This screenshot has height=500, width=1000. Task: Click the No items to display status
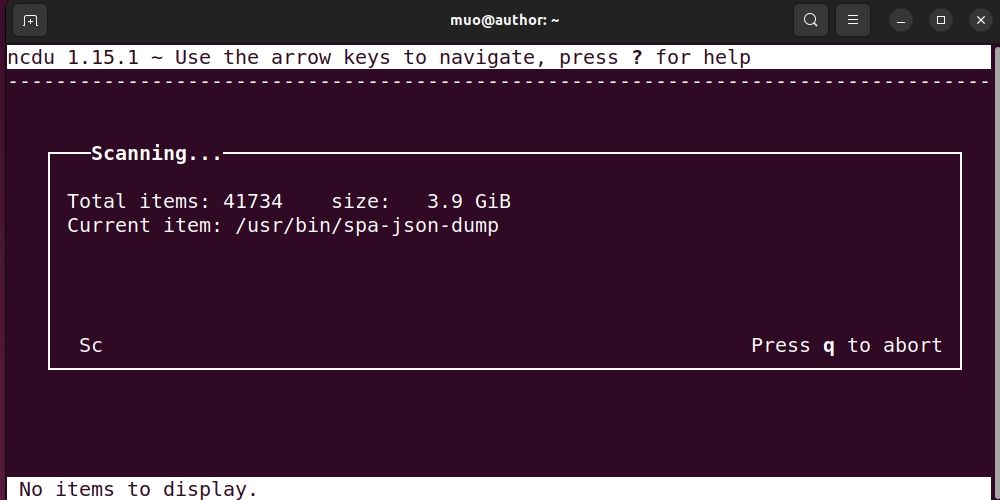pyautogui.click(x=138, y=489)
